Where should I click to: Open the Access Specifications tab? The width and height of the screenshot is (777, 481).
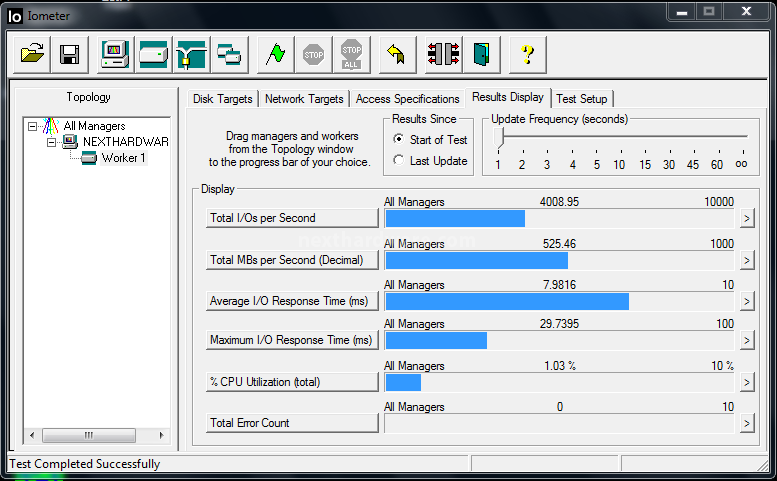pos(407,99)
